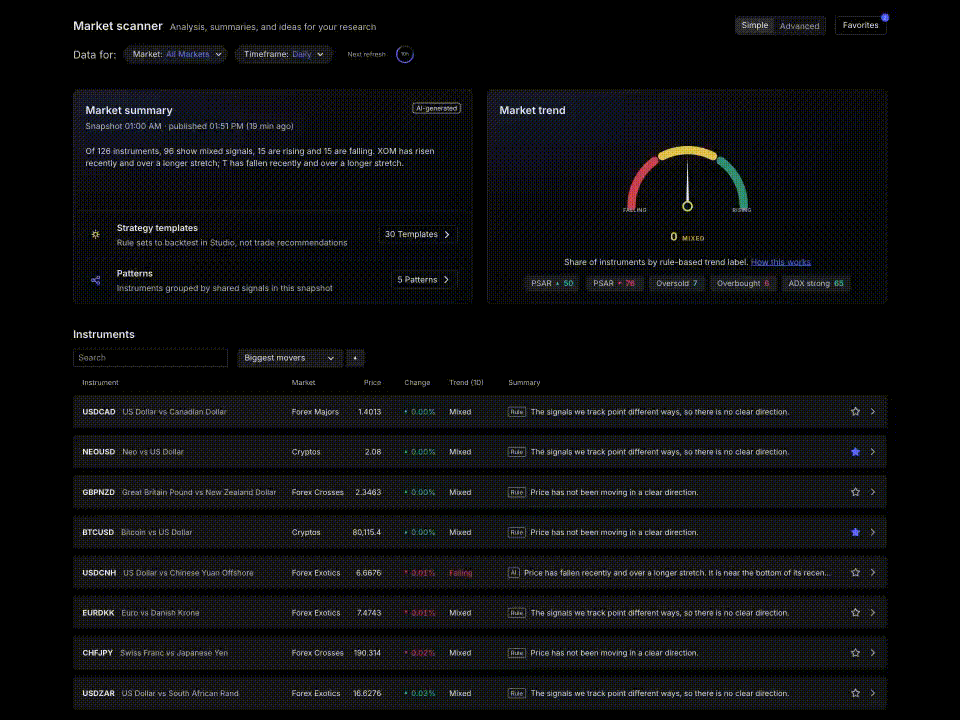The width and height of the screenshot is (960, 720).
Task: Click the Rule badge in CHFJPY row
Action: pos(517,653)
